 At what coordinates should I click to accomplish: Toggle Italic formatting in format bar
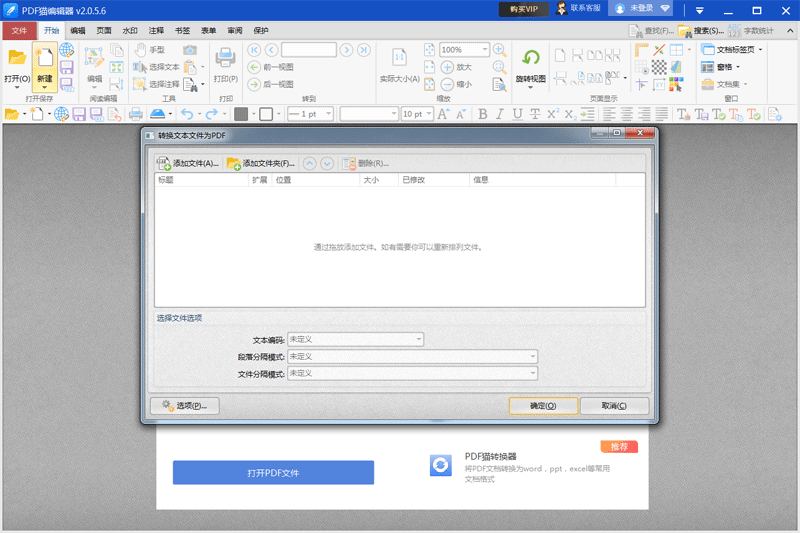coord(500,114)
